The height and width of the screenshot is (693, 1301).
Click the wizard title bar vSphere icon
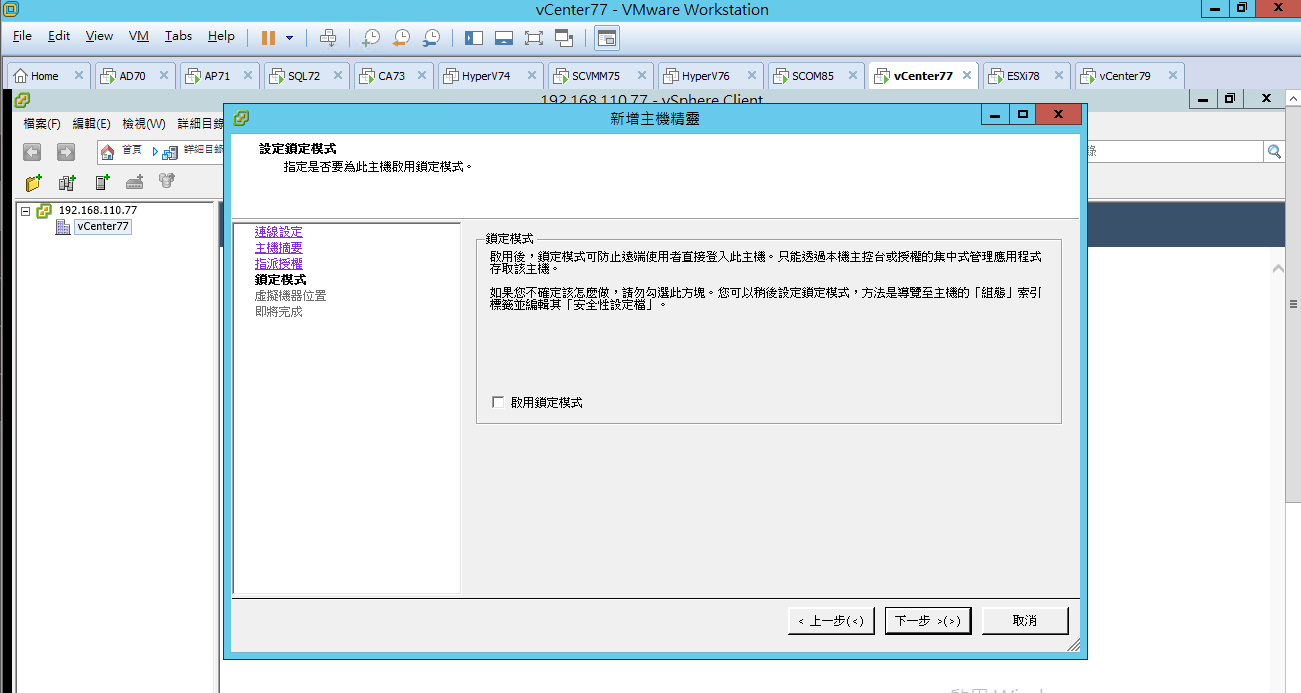click(241, 118)
